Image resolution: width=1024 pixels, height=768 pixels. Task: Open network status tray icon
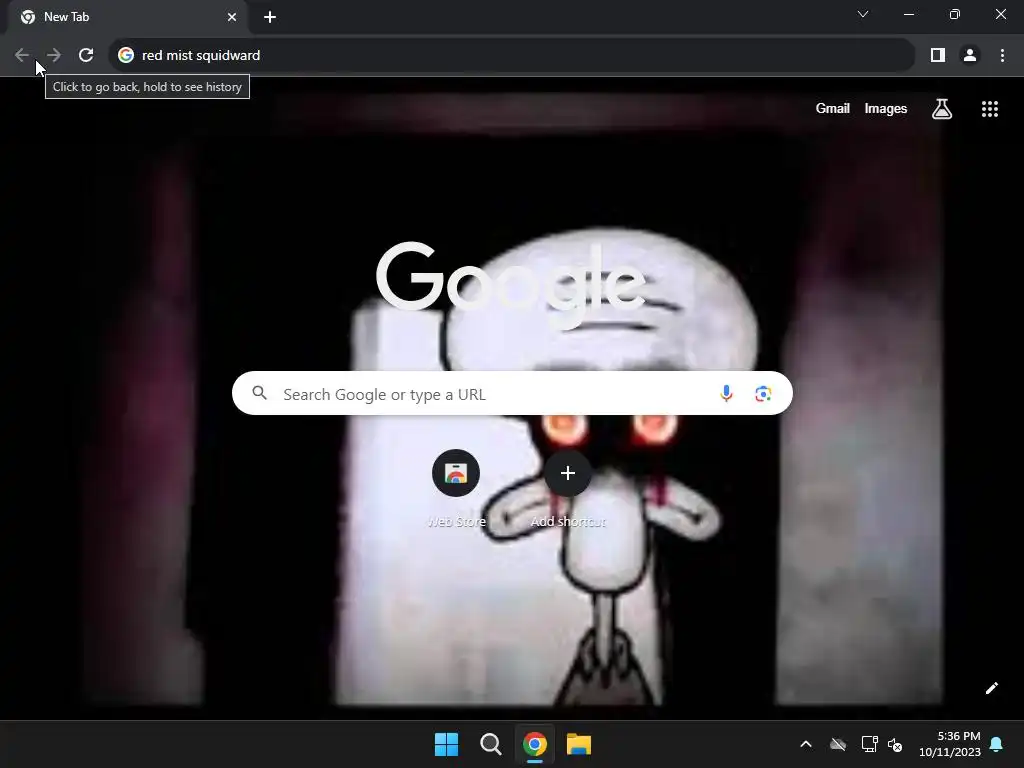pyautogui.click(x=869, y=744)
